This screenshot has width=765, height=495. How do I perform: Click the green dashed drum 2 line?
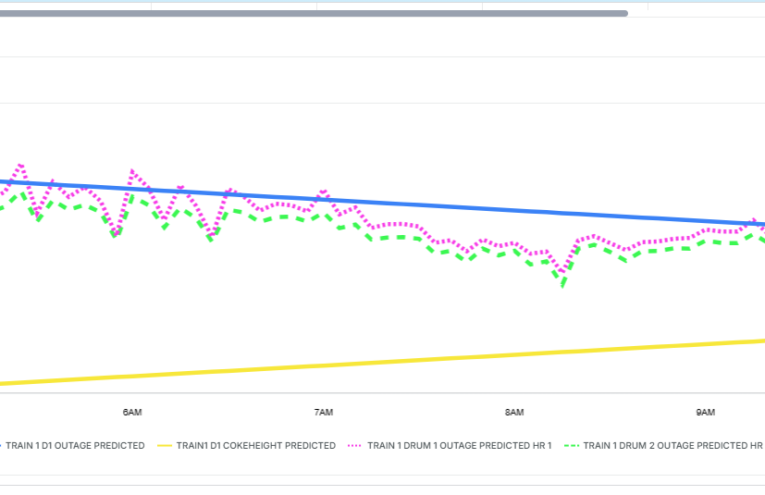400,237
